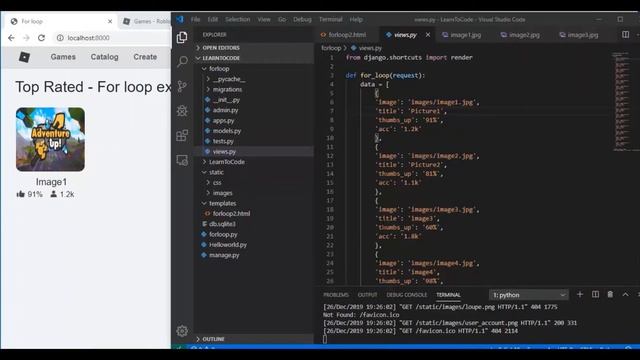This screenshot has height=360, width=640.
Task: Click the Catalog link in navbar
Action: [x=104, y=57]
